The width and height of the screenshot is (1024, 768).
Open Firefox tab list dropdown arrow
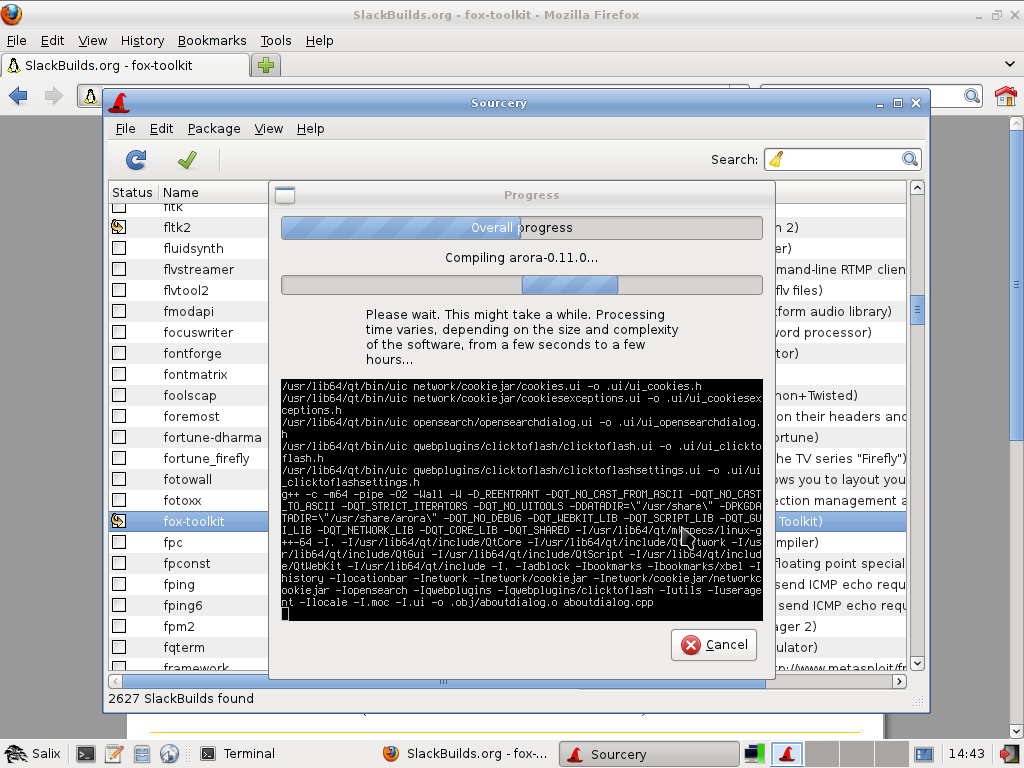point(1010,64)
